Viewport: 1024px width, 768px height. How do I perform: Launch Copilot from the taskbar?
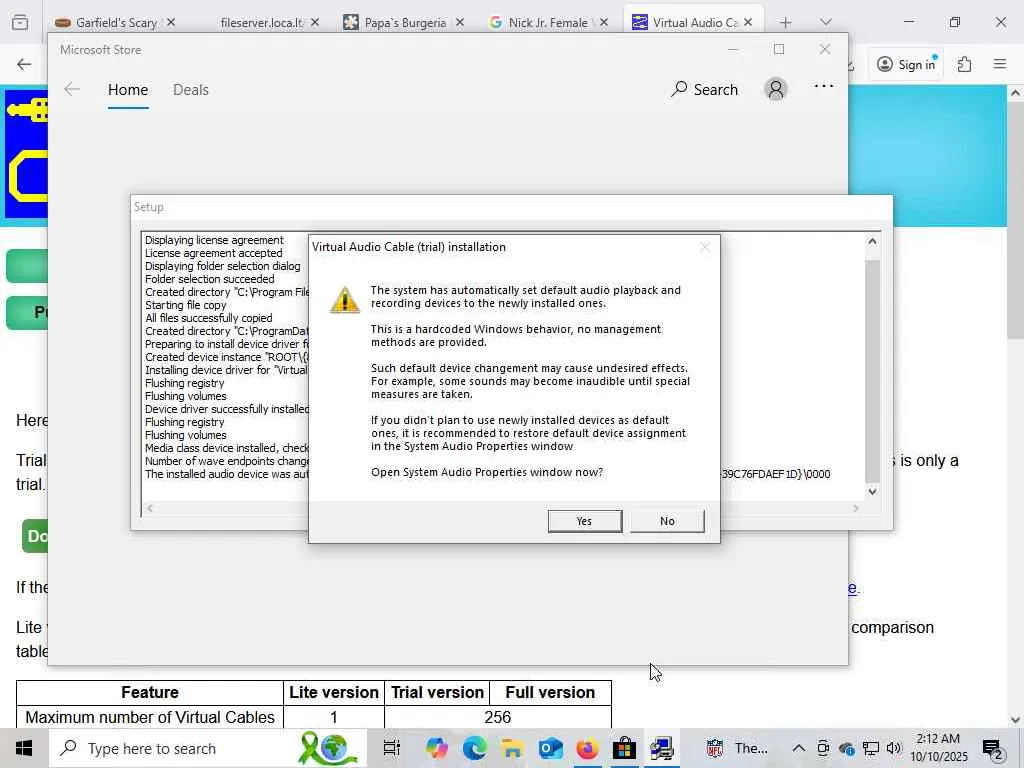[436, 748]
